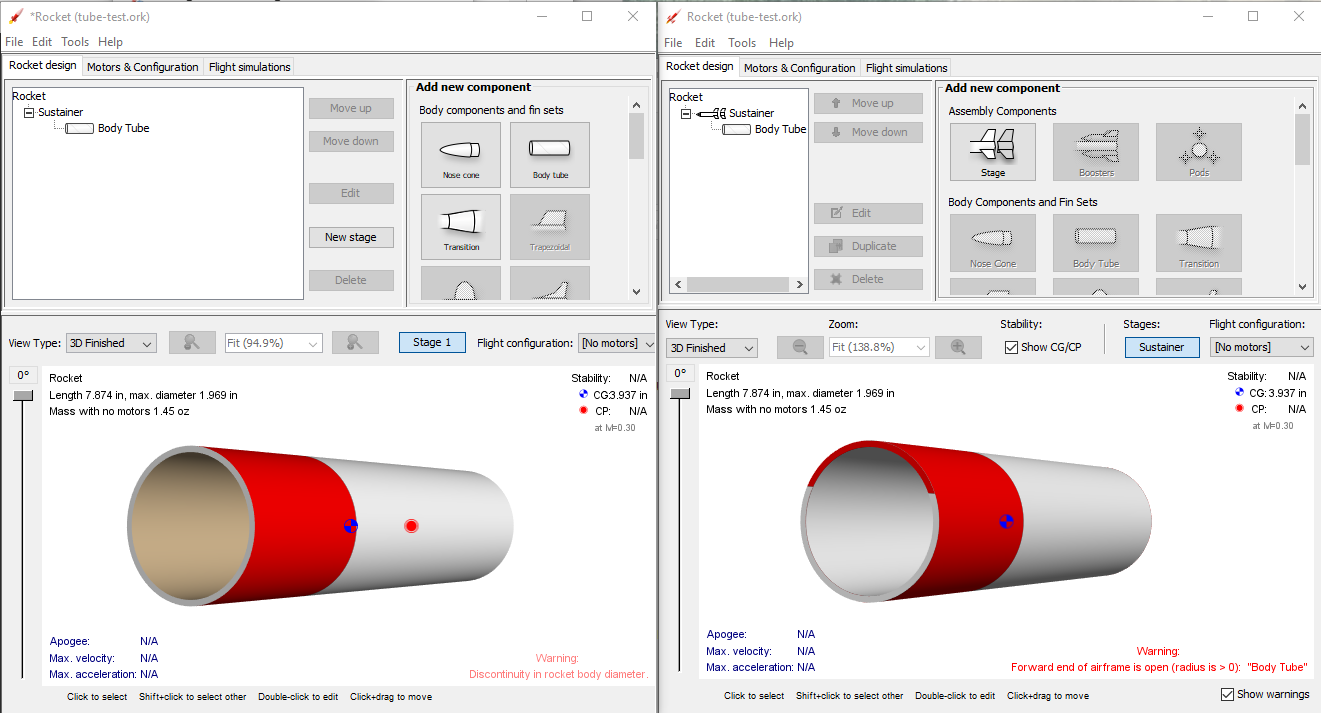Select the Nose Cone icon in the newer window
The width and height of the screenshot is (1321, 713).
pyautogui.click(x=992, y=243)
